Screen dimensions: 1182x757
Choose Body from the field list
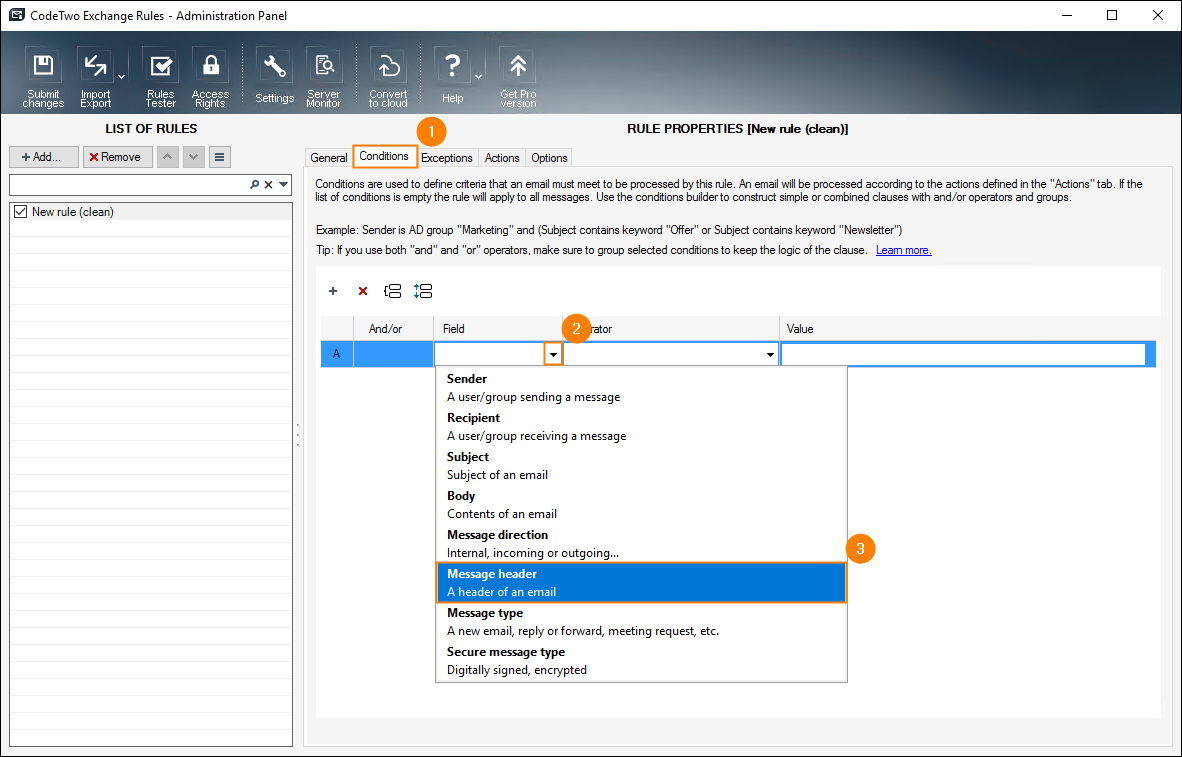(x=642, y=505)
